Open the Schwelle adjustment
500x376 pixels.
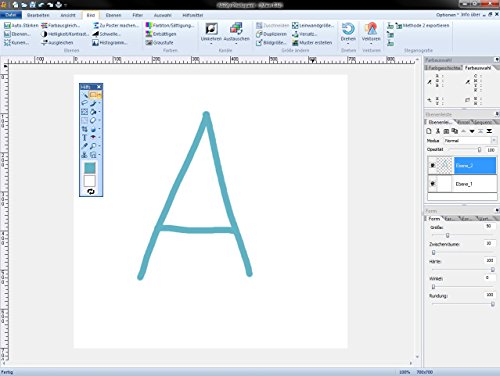[x=106, y=34]
